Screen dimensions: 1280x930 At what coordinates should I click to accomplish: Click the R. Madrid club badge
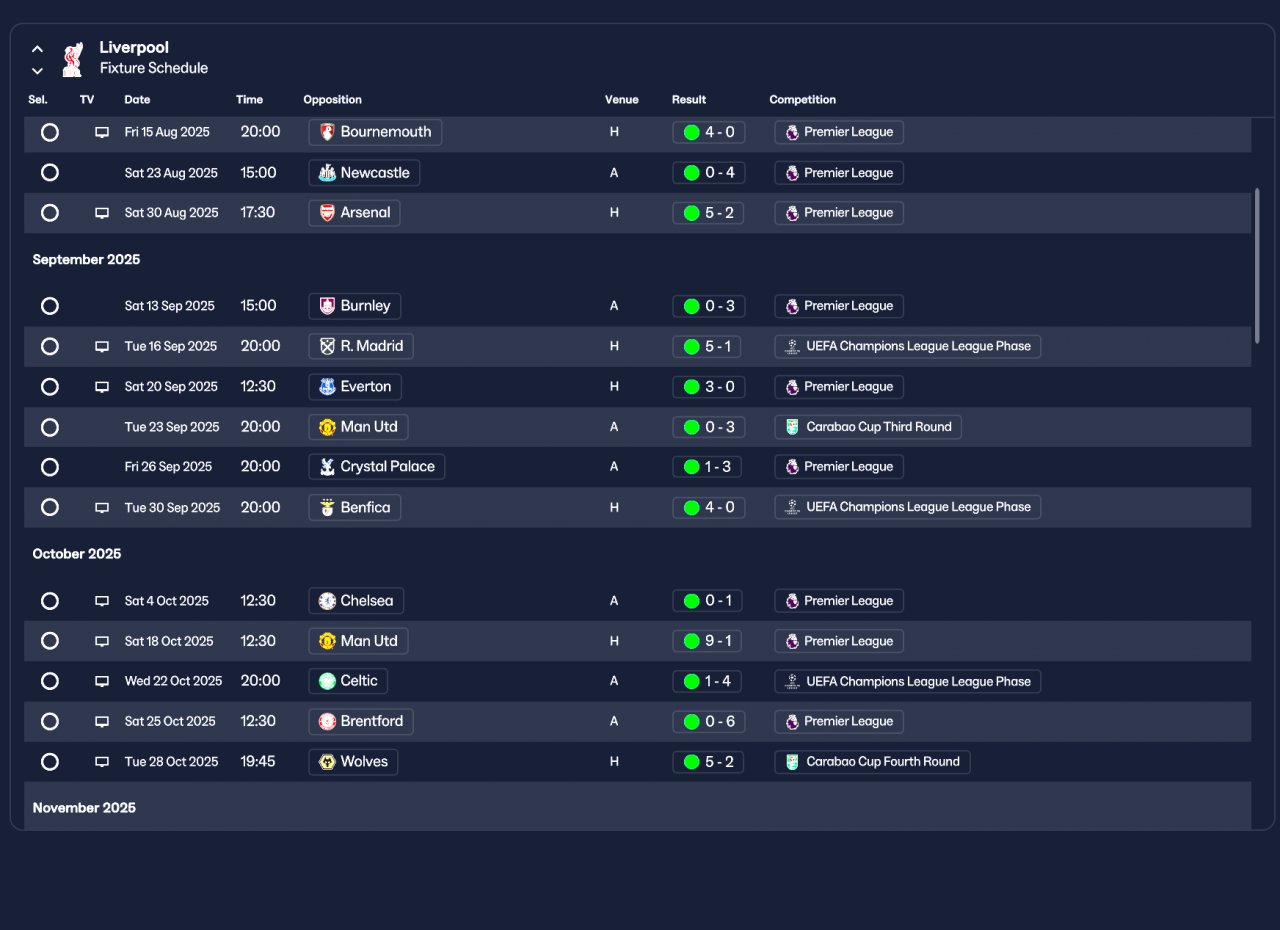coord(327,346)
